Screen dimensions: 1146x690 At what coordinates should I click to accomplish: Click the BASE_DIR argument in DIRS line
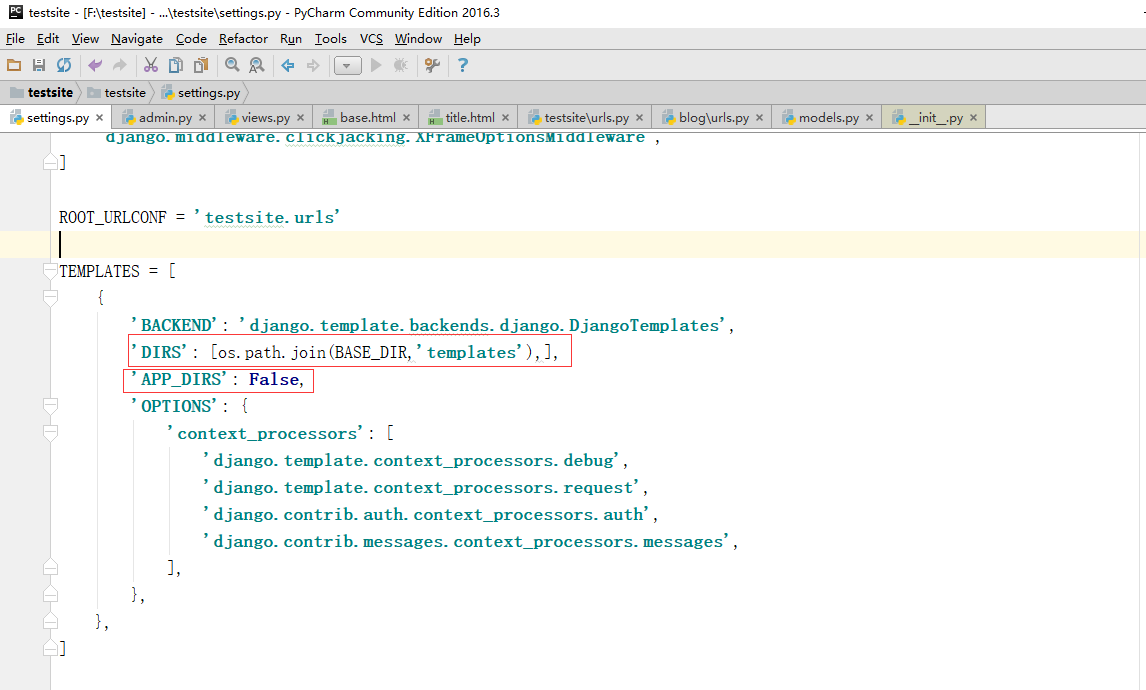pos(371,352)
